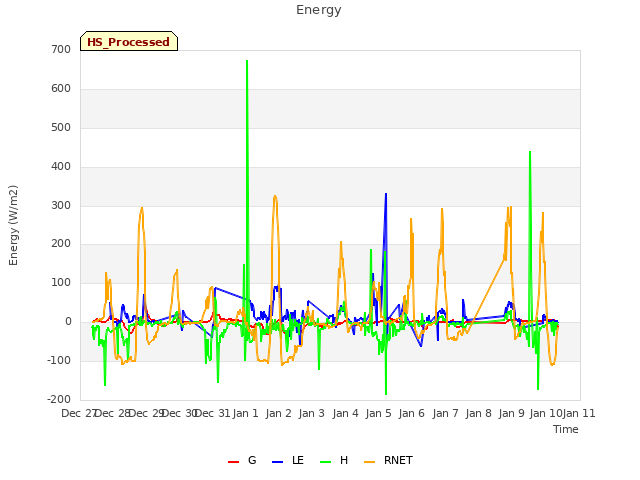Click the green H legend color marker
This screenshot has width=640, height=480.
pos(325,462)
